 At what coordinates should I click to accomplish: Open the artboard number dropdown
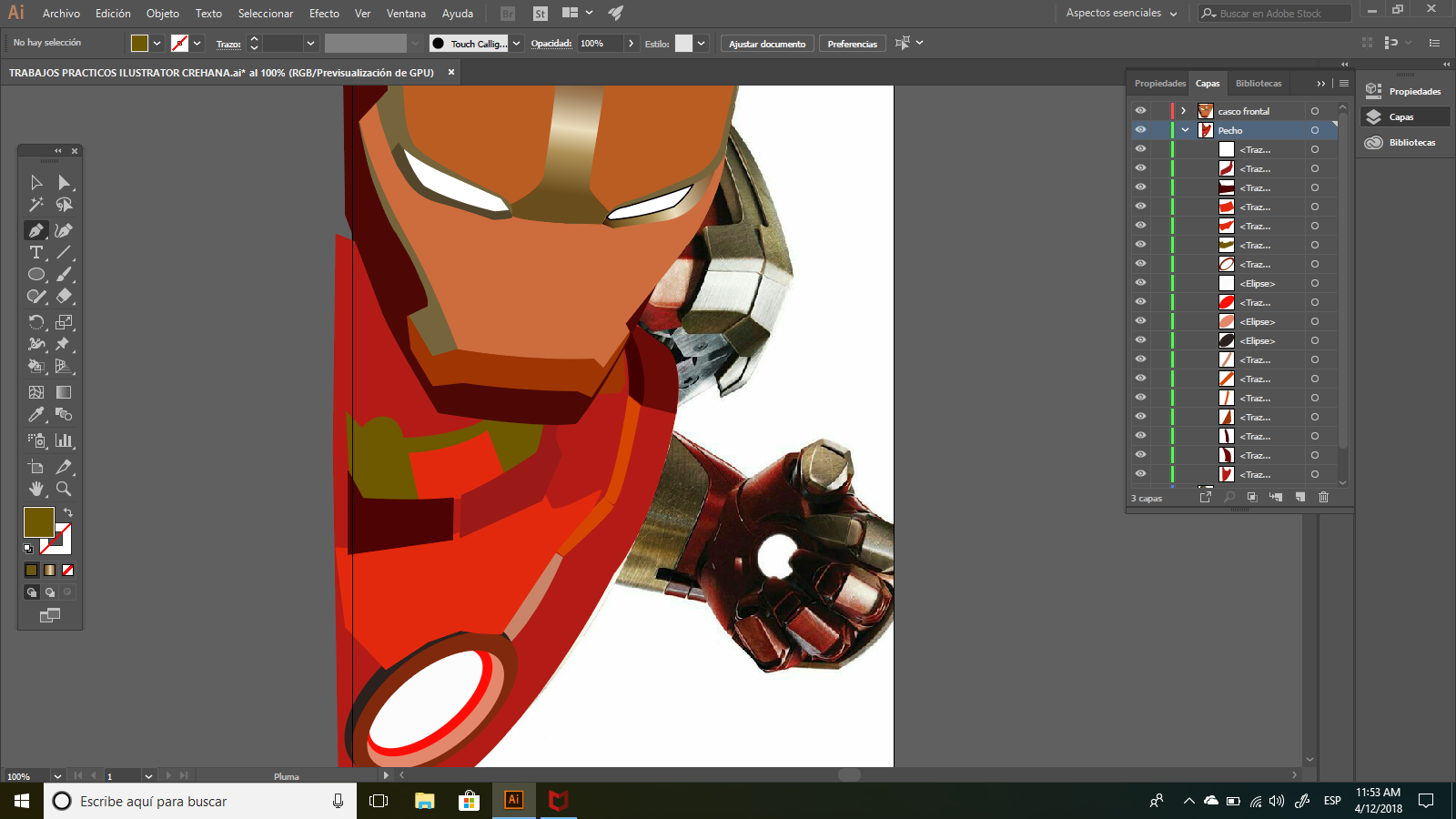148,776
